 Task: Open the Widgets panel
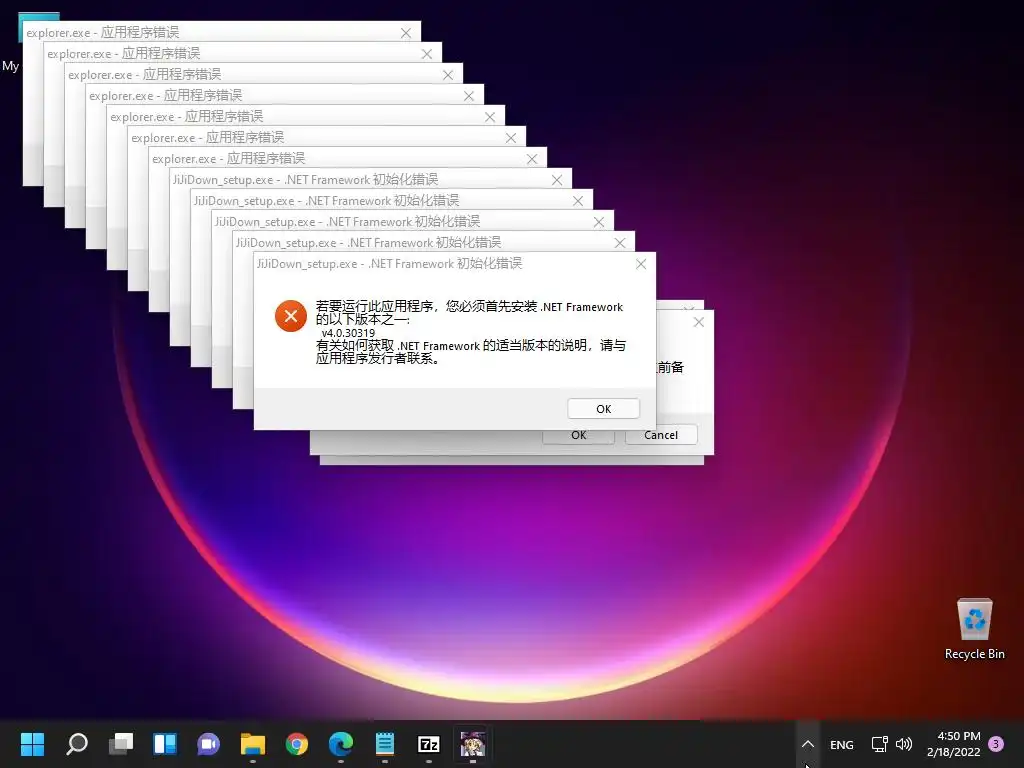pyautogui.click(x=165, y=744)
